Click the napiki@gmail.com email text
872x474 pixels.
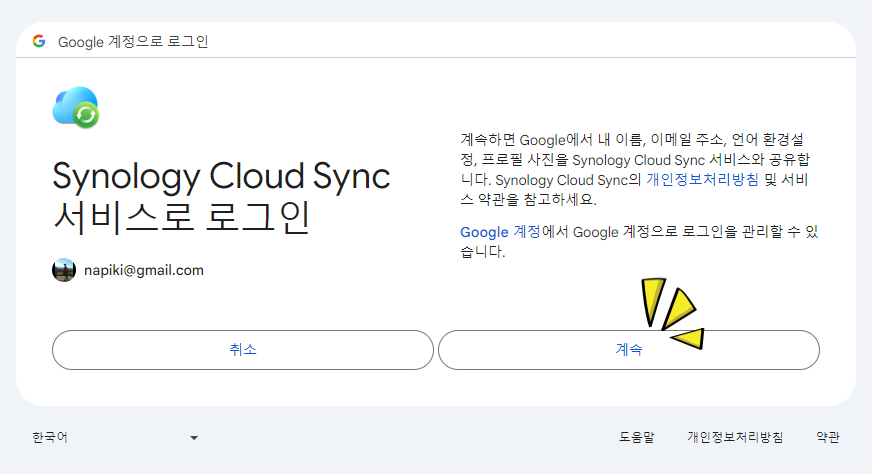[144, 270]
